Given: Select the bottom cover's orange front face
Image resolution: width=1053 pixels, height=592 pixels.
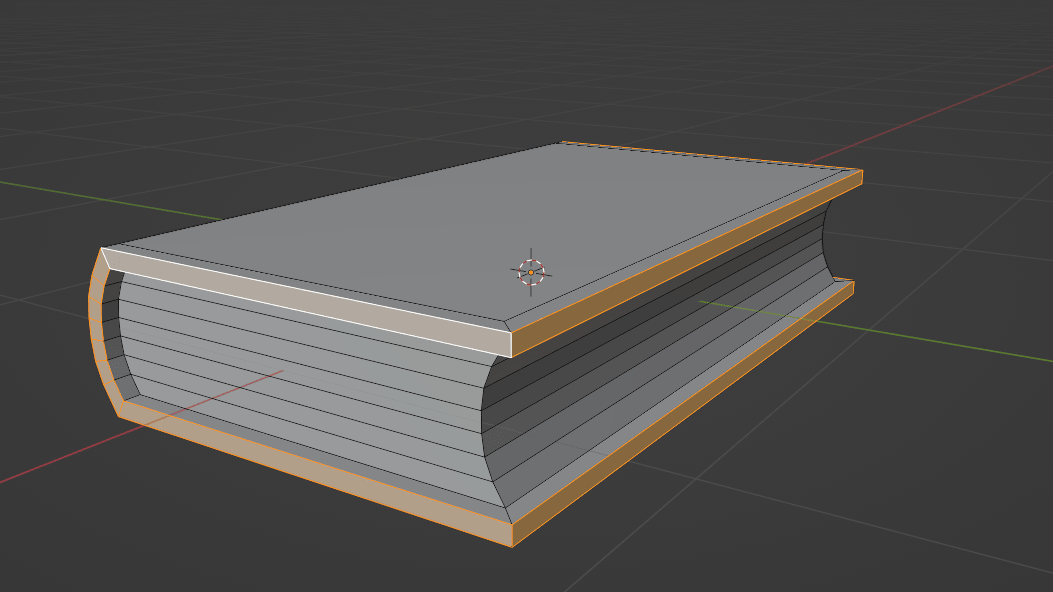Looking at the screenshot, I should coord(310,475).
